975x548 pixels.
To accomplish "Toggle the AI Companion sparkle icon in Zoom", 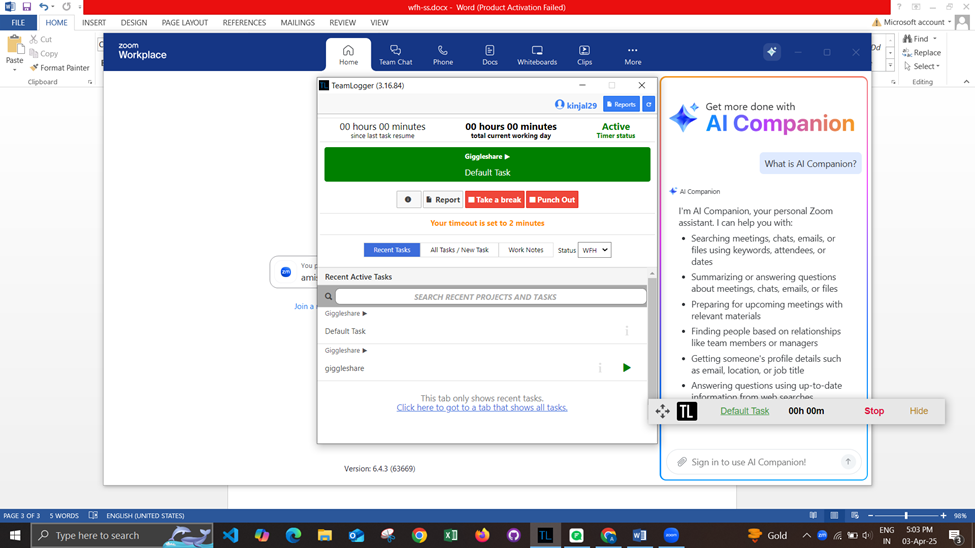I will pyautogui.click(x=772, y=52).
